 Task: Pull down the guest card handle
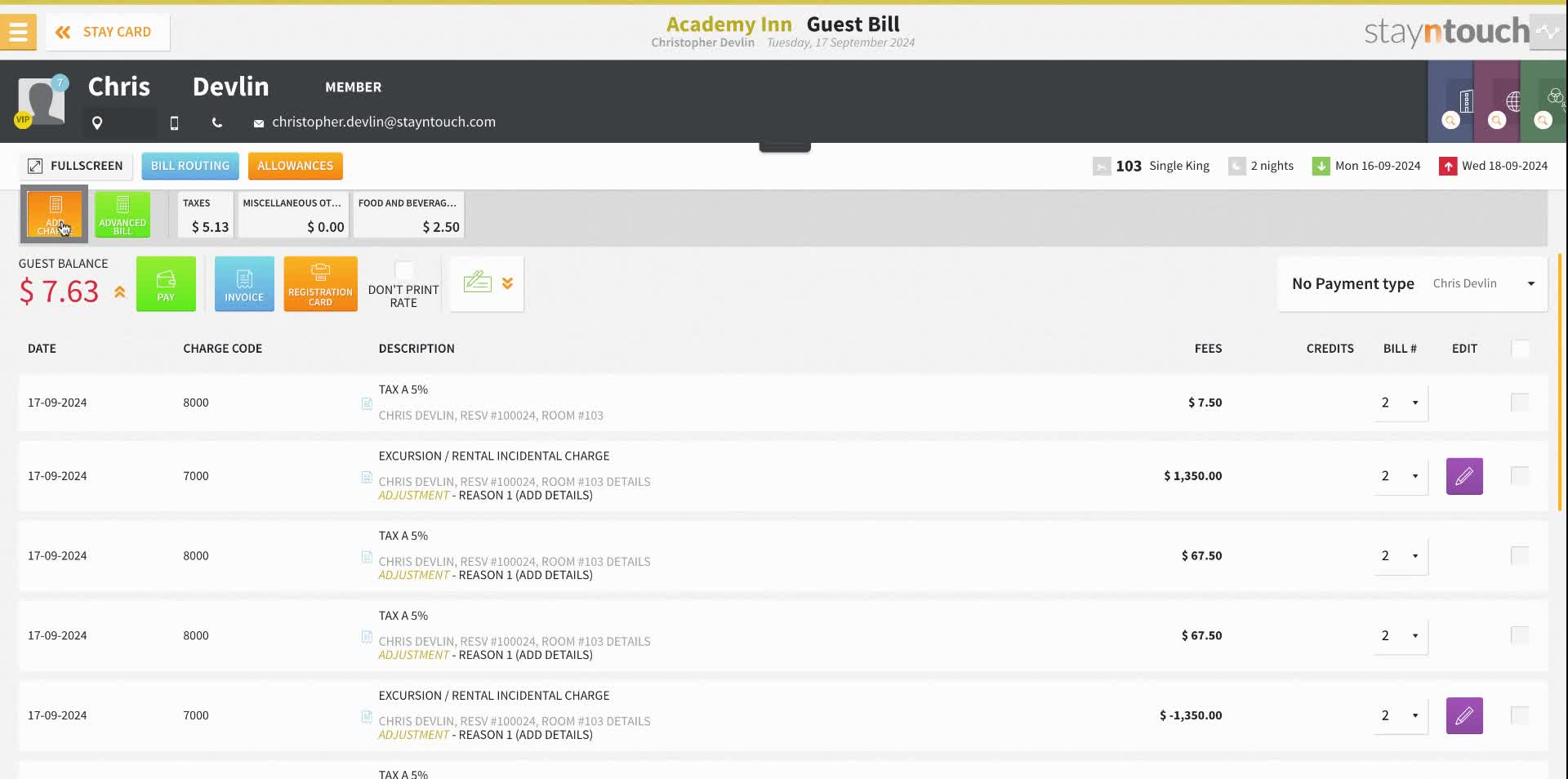785,147
